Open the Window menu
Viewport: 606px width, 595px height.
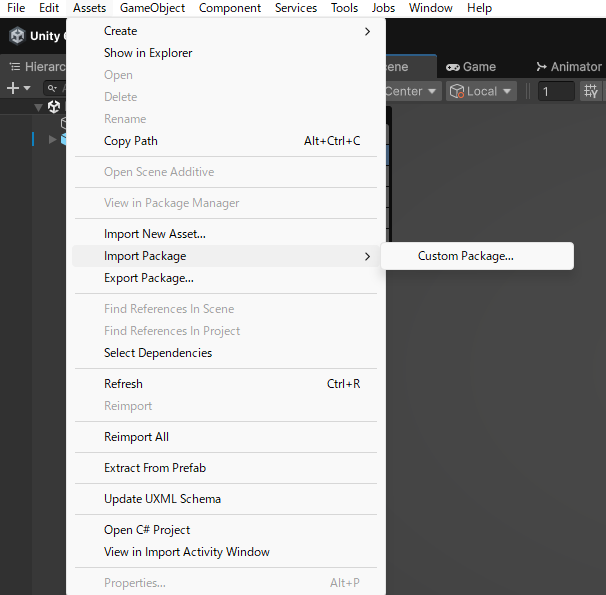[x=431, y=8]
